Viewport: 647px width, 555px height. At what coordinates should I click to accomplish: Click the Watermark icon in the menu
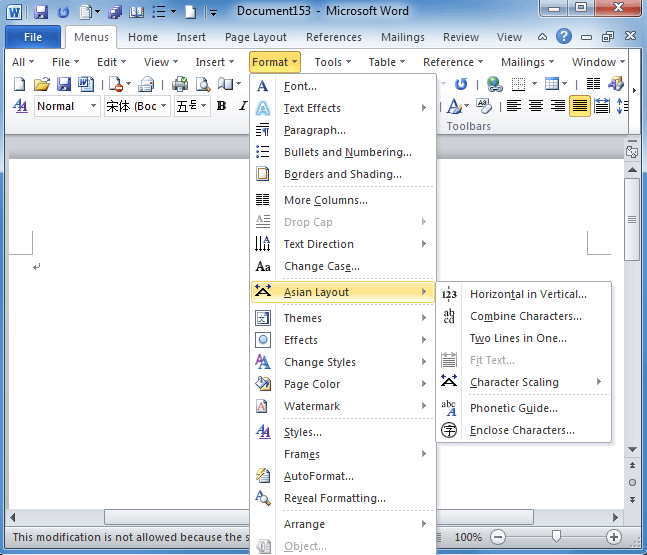263,406
